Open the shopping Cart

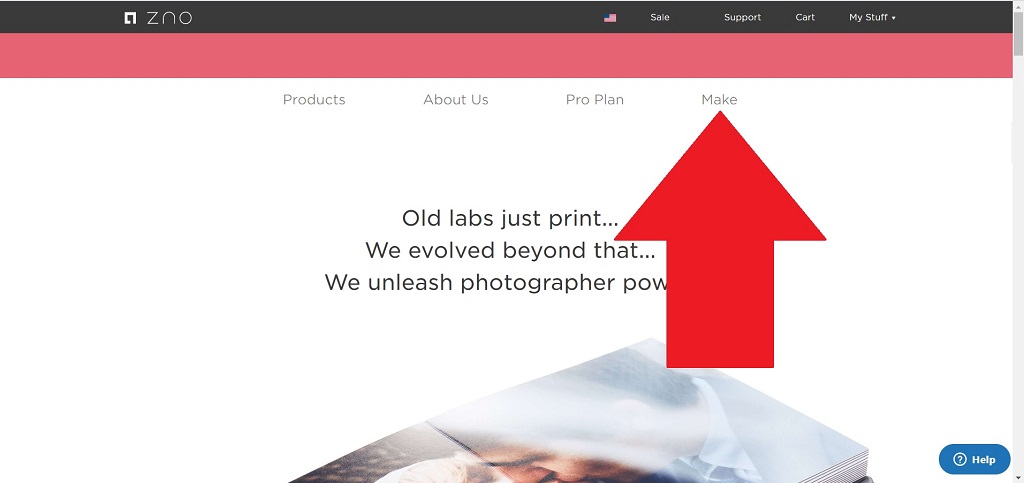pos(805,18)
